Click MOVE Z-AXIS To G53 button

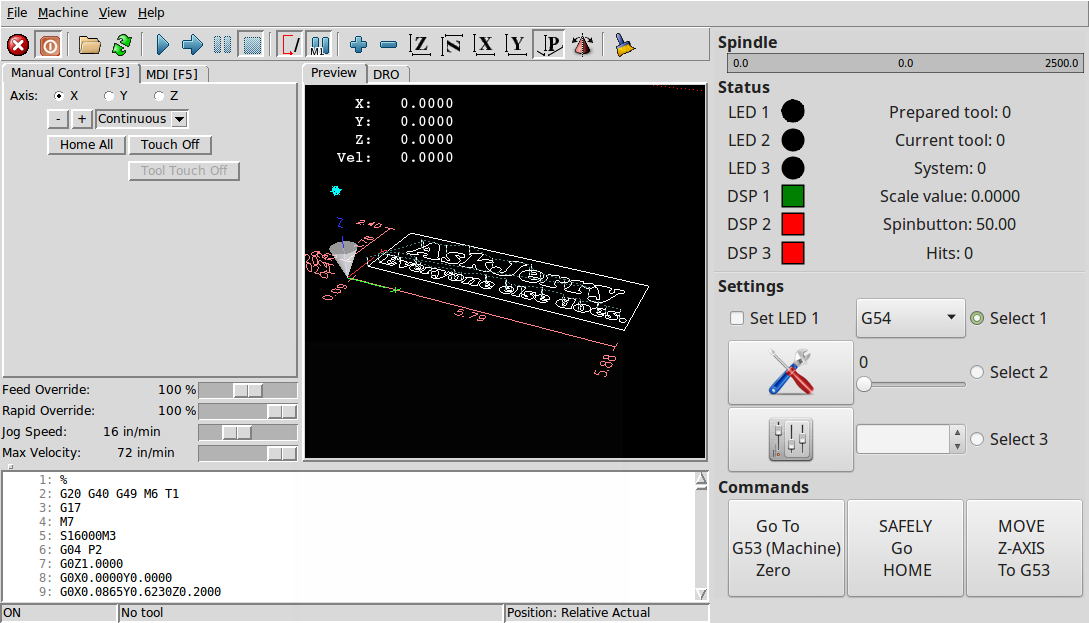coord(1024,548)
